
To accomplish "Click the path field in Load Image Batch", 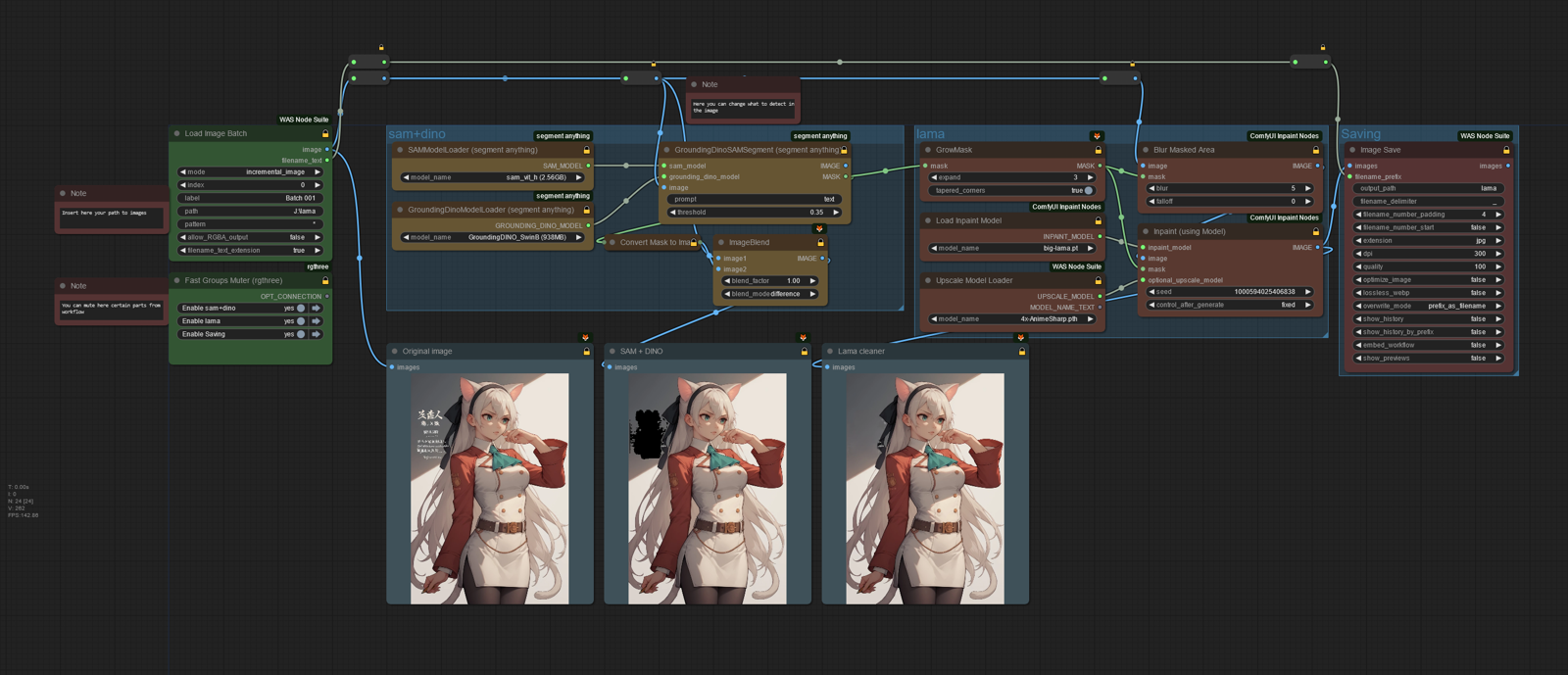I will tap(250, 212).
